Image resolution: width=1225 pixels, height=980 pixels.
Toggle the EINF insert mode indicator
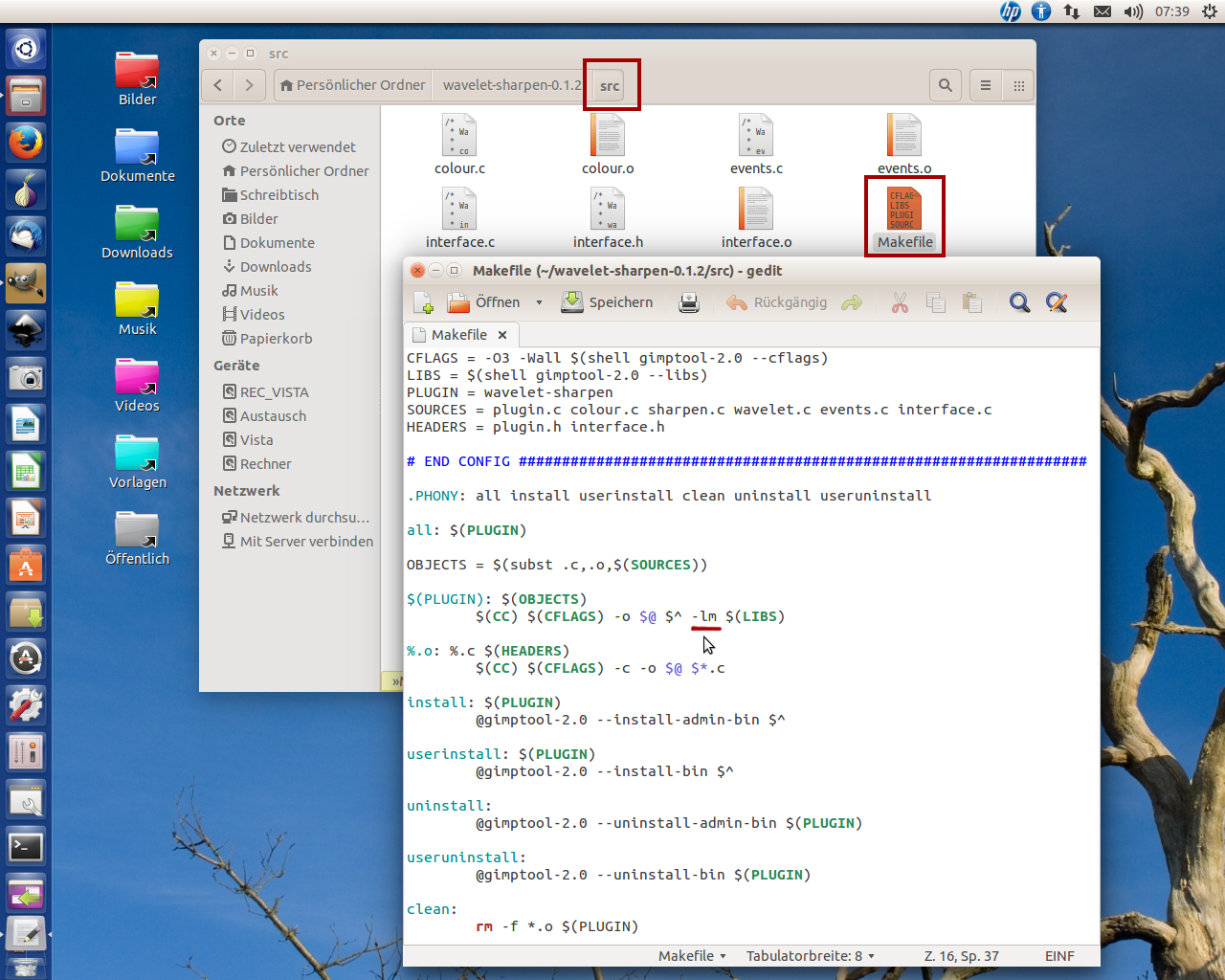pos(1059,956)
